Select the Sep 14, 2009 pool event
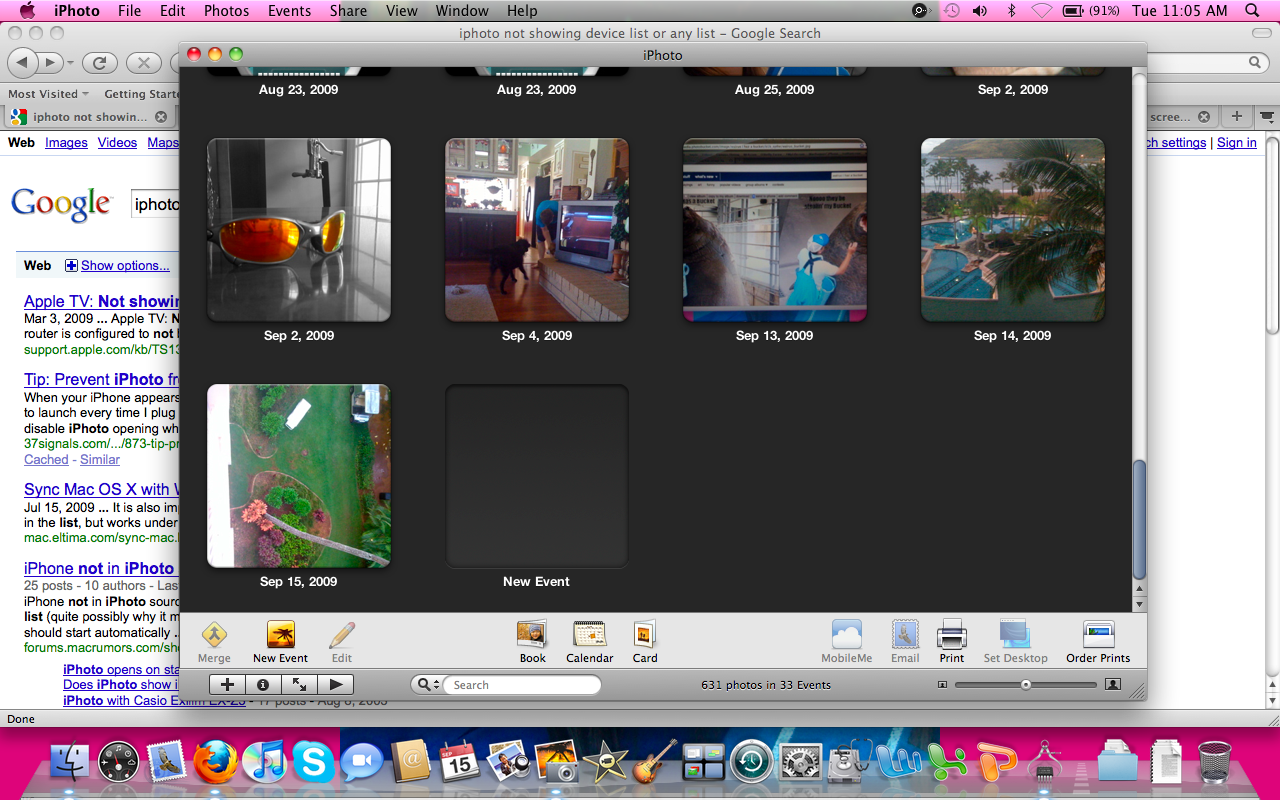Screen dimensions: 1280x800 1013,230
